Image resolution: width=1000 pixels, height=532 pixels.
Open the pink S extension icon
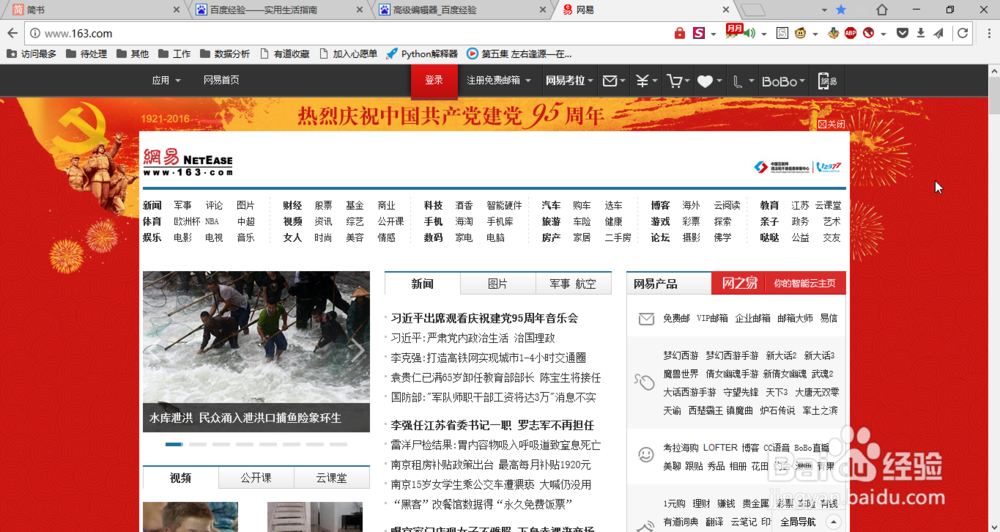click(699, 33)
